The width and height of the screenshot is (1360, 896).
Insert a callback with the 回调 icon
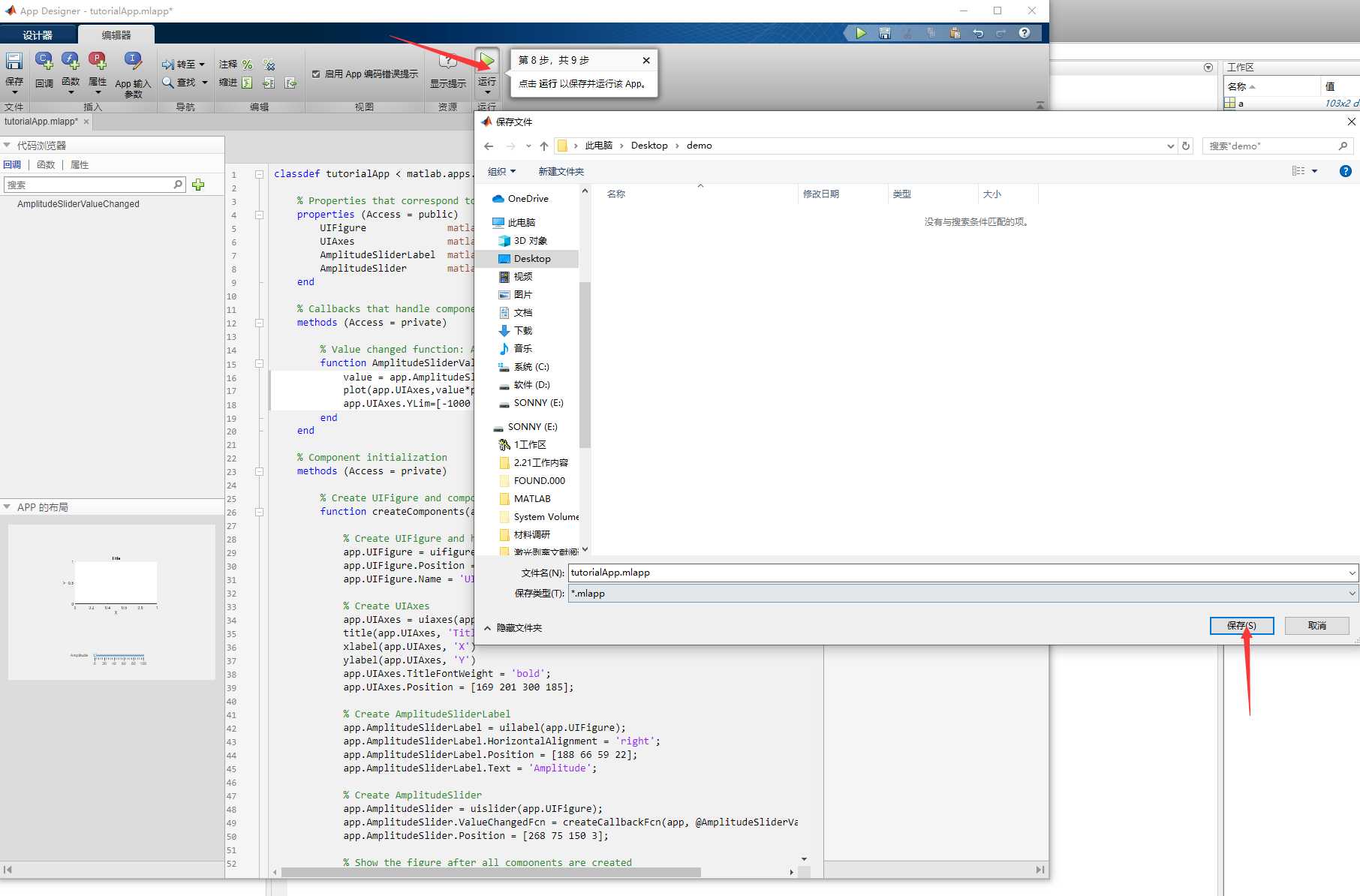[x=44, y=62]
